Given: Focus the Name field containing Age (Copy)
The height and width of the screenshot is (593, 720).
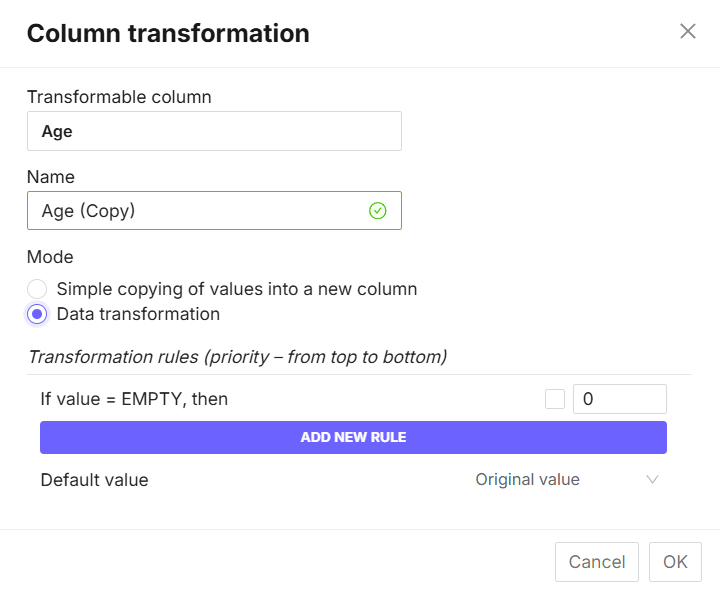Looking at the screenshot, I should (x=200, y=211).
